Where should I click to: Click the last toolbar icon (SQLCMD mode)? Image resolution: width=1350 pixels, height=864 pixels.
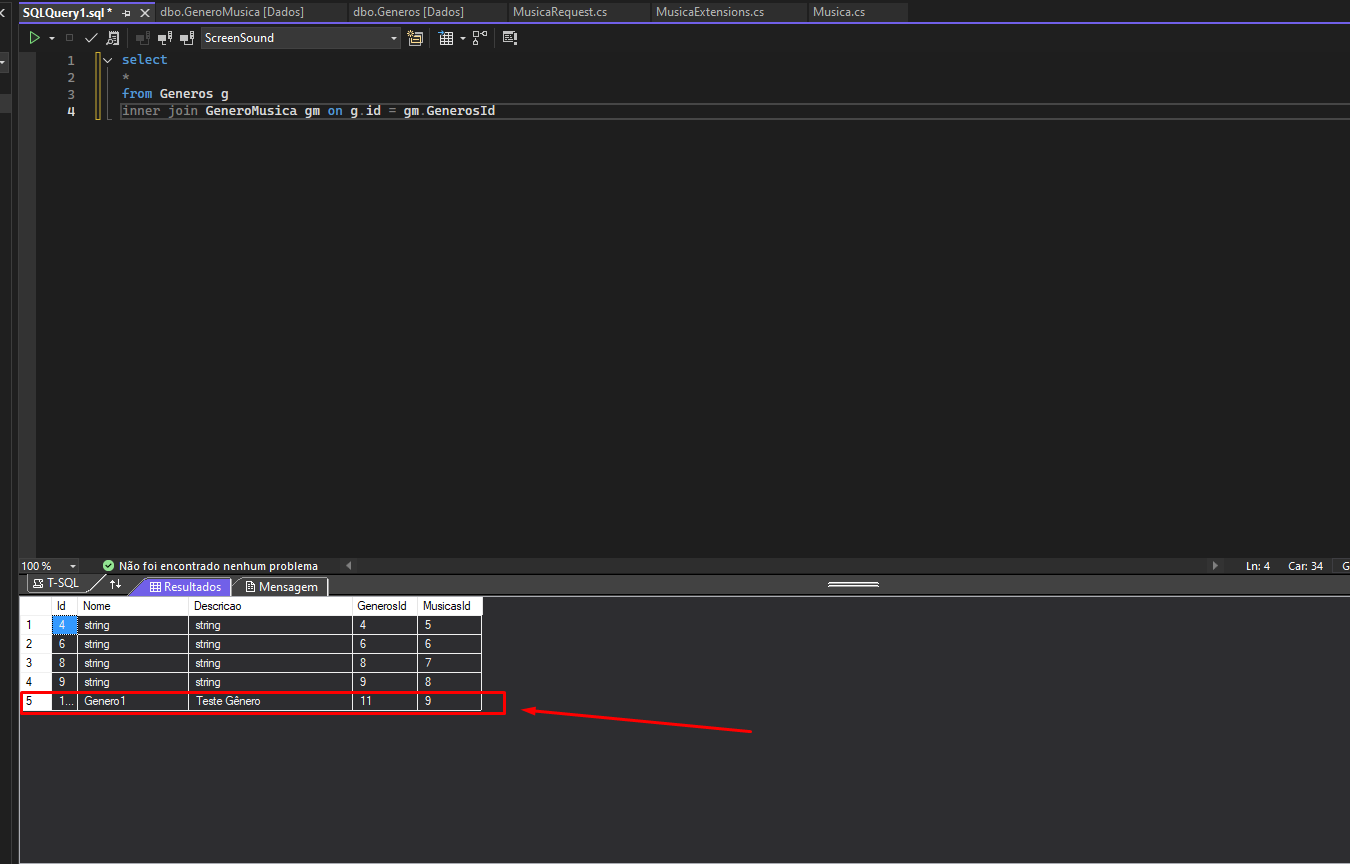tap(510, 38)
